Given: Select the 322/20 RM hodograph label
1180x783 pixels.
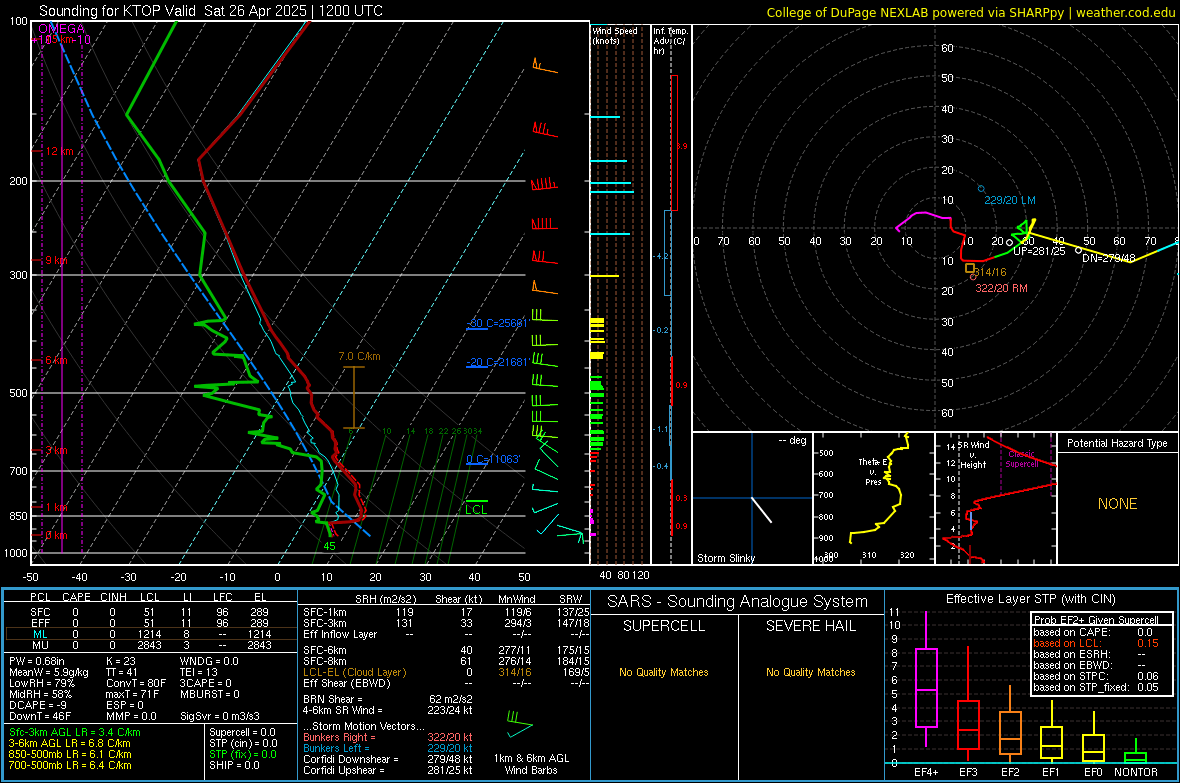Looking at the screenshot, I should (x=1001, y=288).
